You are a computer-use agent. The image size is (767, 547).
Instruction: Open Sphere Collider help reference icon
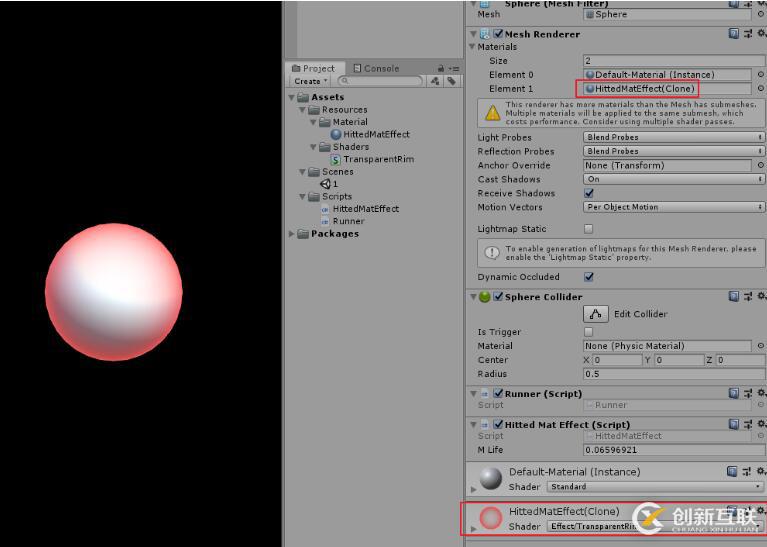pos(734,296)
